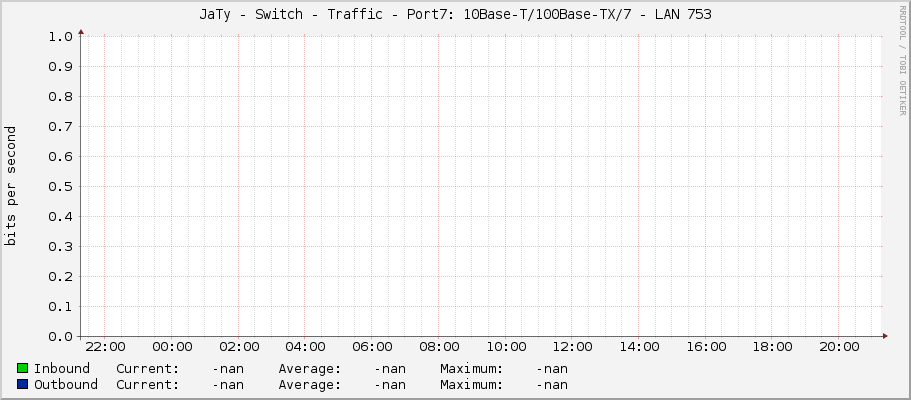The image size is (911, 400).
Task: Click the blue Outbound legend swatch
Action: [23, 384]
